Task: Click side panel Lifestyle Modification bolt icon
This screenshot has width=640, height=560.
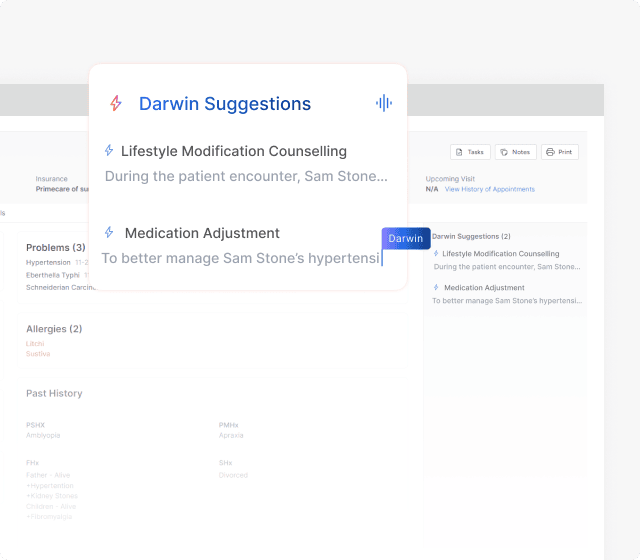Action: [436, 254]
